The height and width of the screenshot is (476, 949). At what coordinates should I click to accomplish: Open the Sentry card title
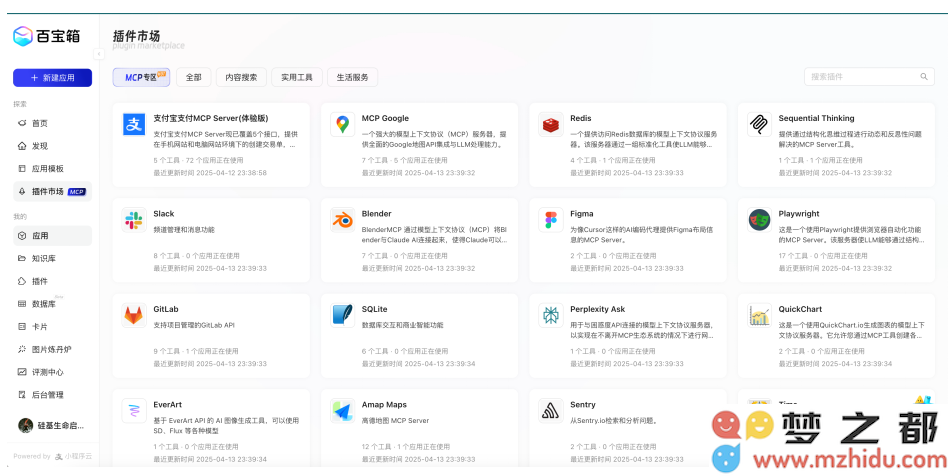pos(583,405)
